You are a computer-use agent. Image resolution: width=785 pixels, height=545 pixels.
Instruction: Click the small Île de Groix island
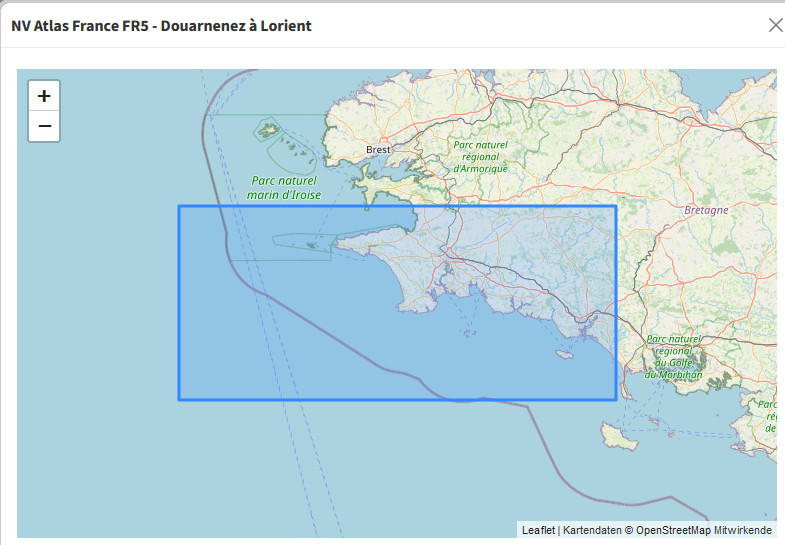point(565,354)
